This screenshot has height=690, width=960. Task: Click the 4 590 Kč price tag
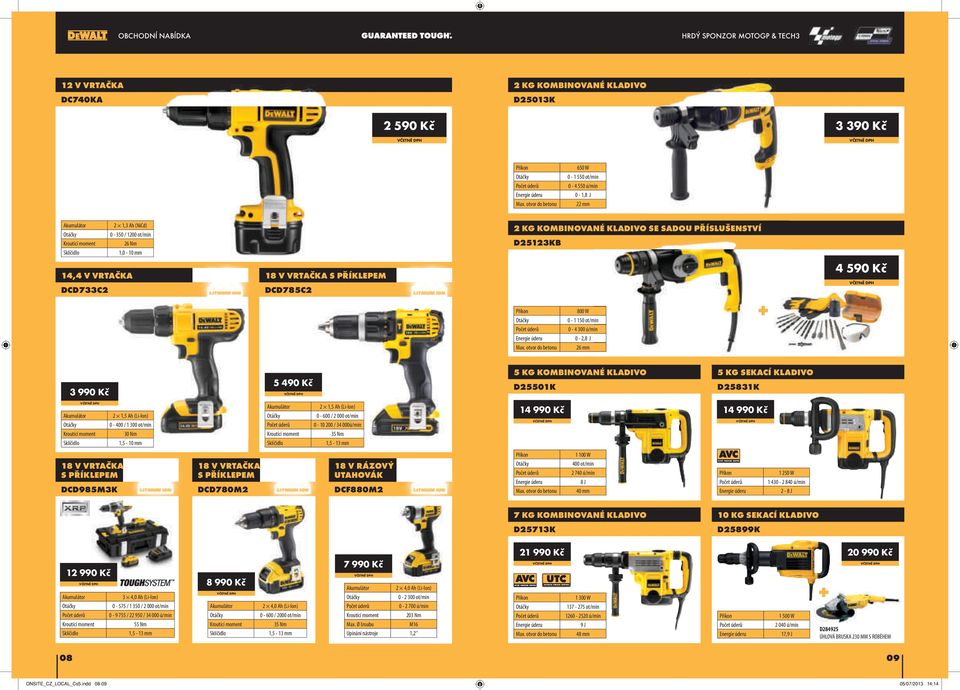click(861, 270)
